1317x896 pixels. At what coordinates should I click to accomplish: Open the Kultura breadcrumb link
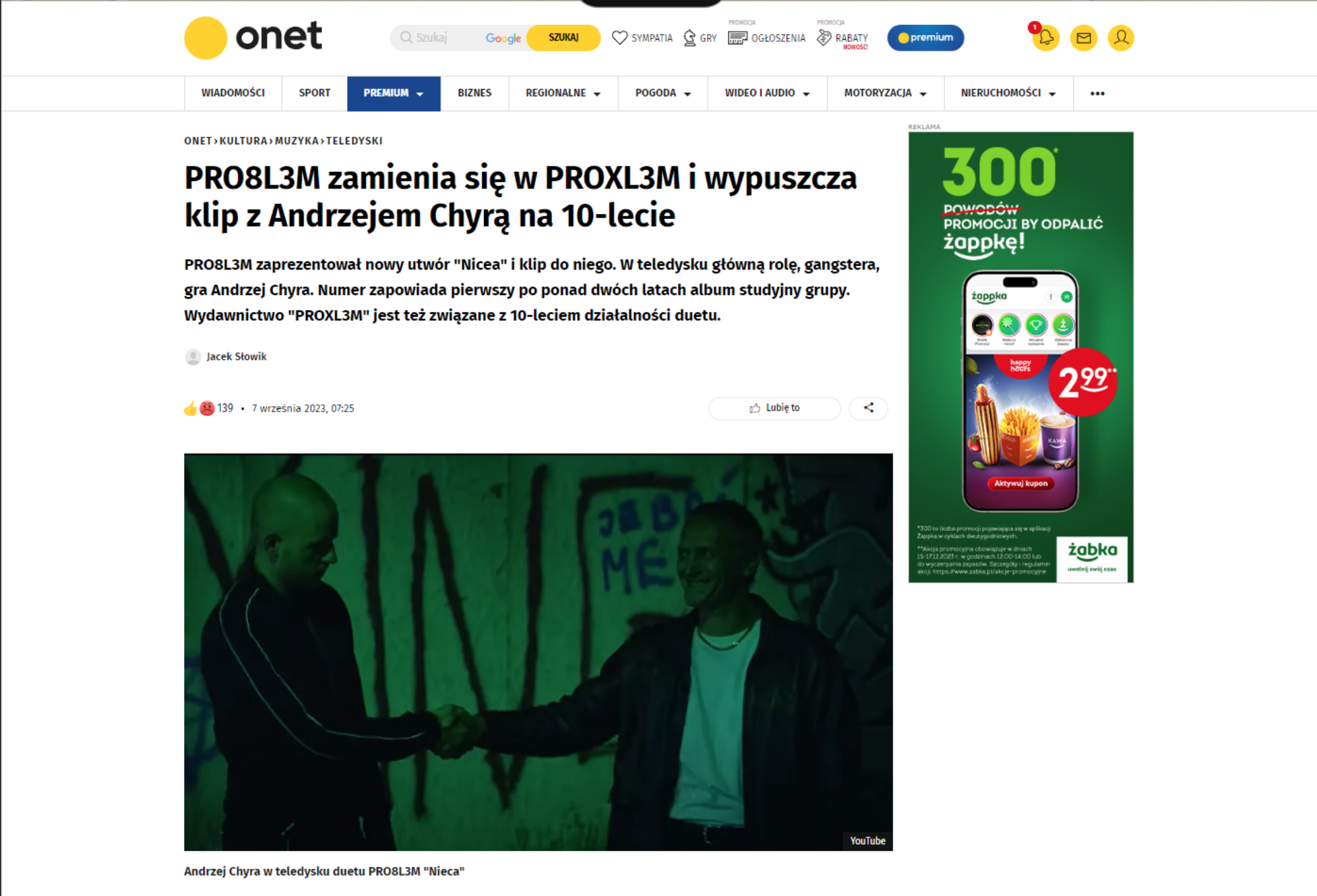click(x=243, y=141)
